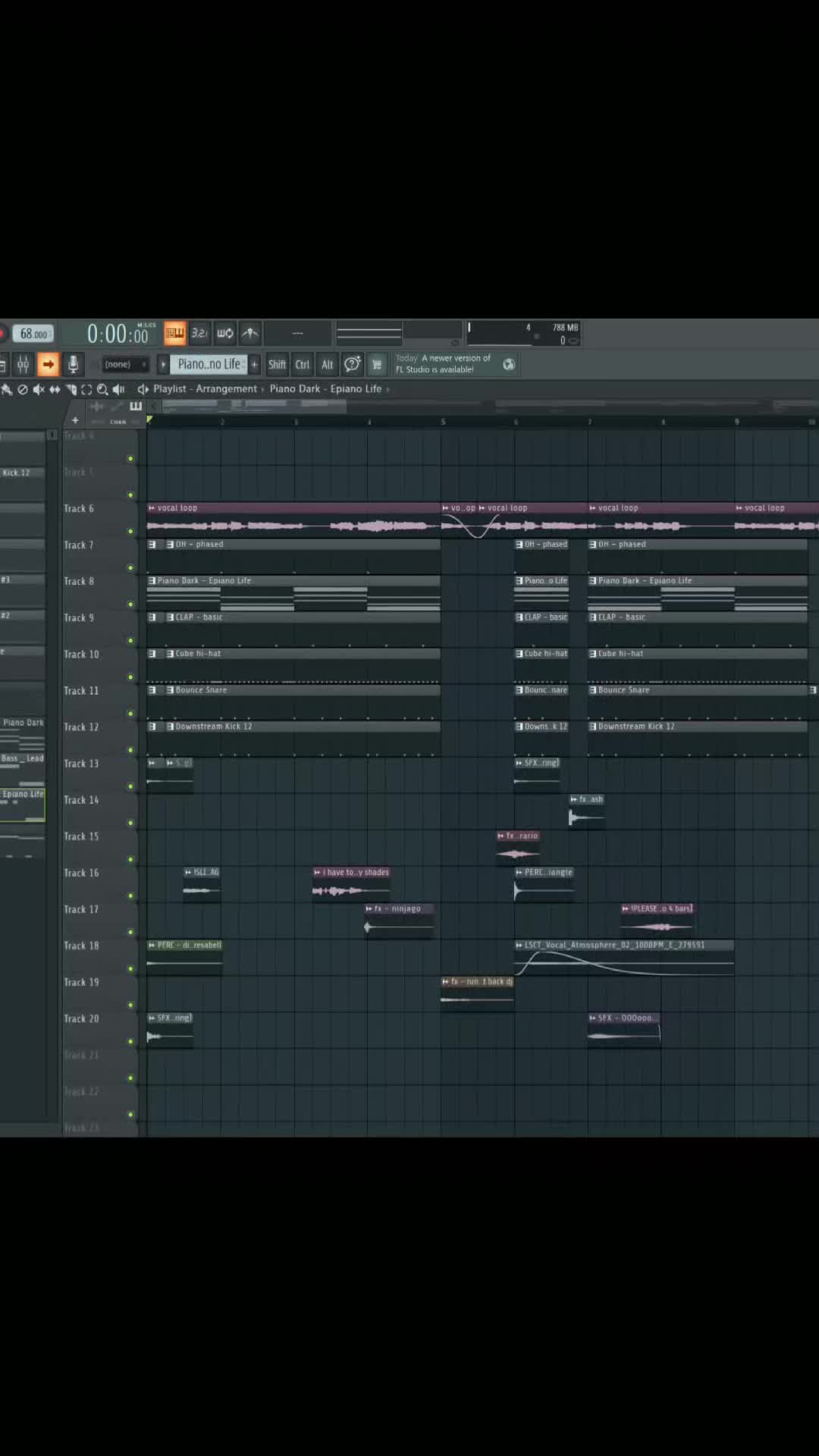
Task: Toggle the green mute LED on Track 12
Action: 130,750
